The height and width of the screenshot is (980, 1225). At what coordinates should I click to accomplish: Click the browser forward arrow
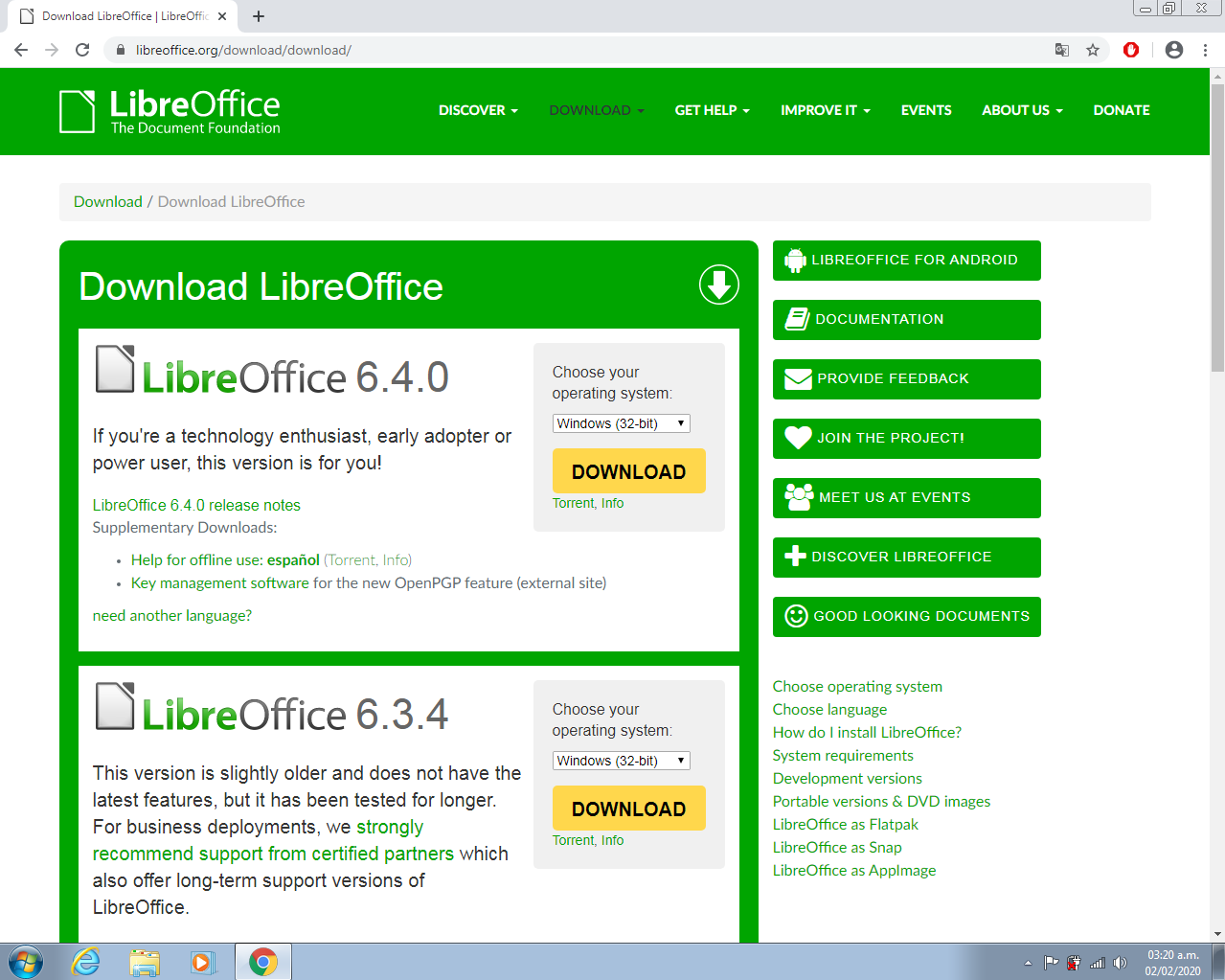click(x=52, y=50)
